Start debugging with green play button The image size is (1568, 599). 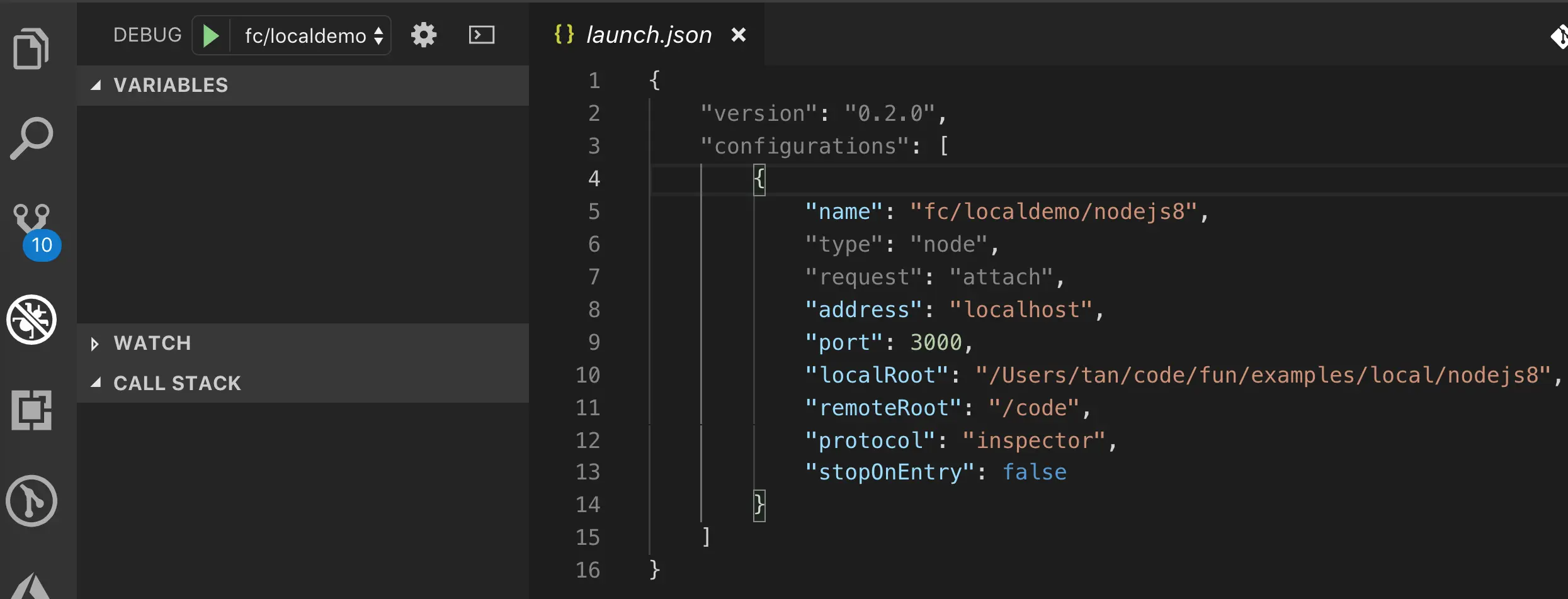coord(211,36)
